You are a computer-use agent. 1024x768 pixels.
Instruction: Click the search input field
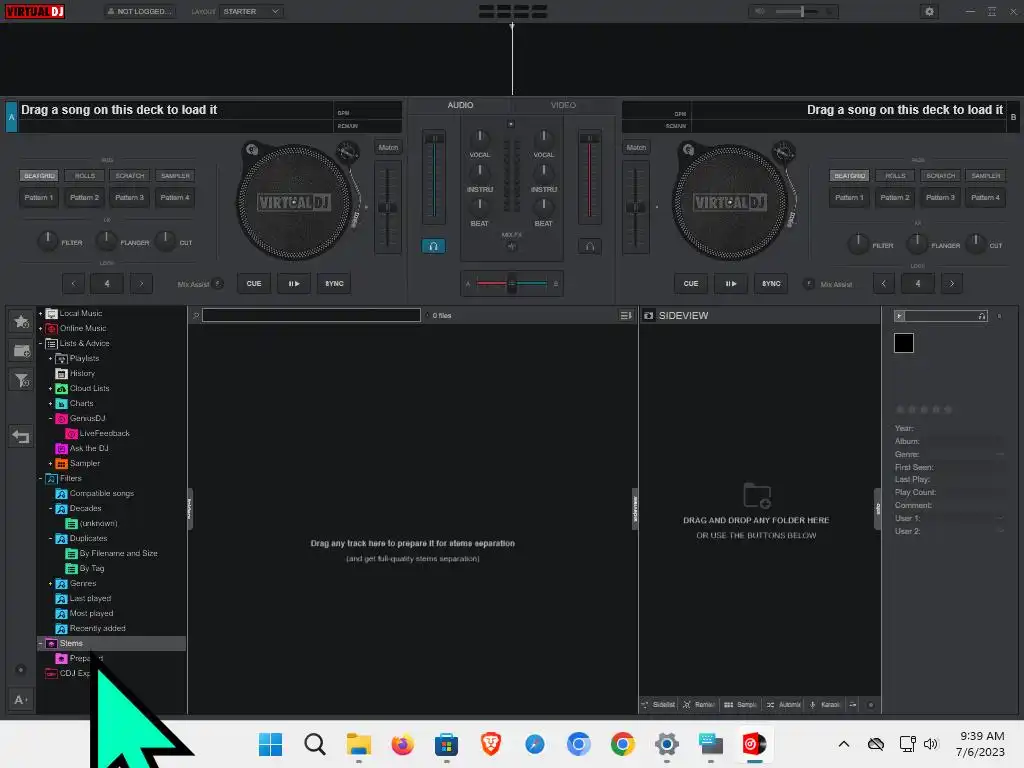click(x=311, y=315)
